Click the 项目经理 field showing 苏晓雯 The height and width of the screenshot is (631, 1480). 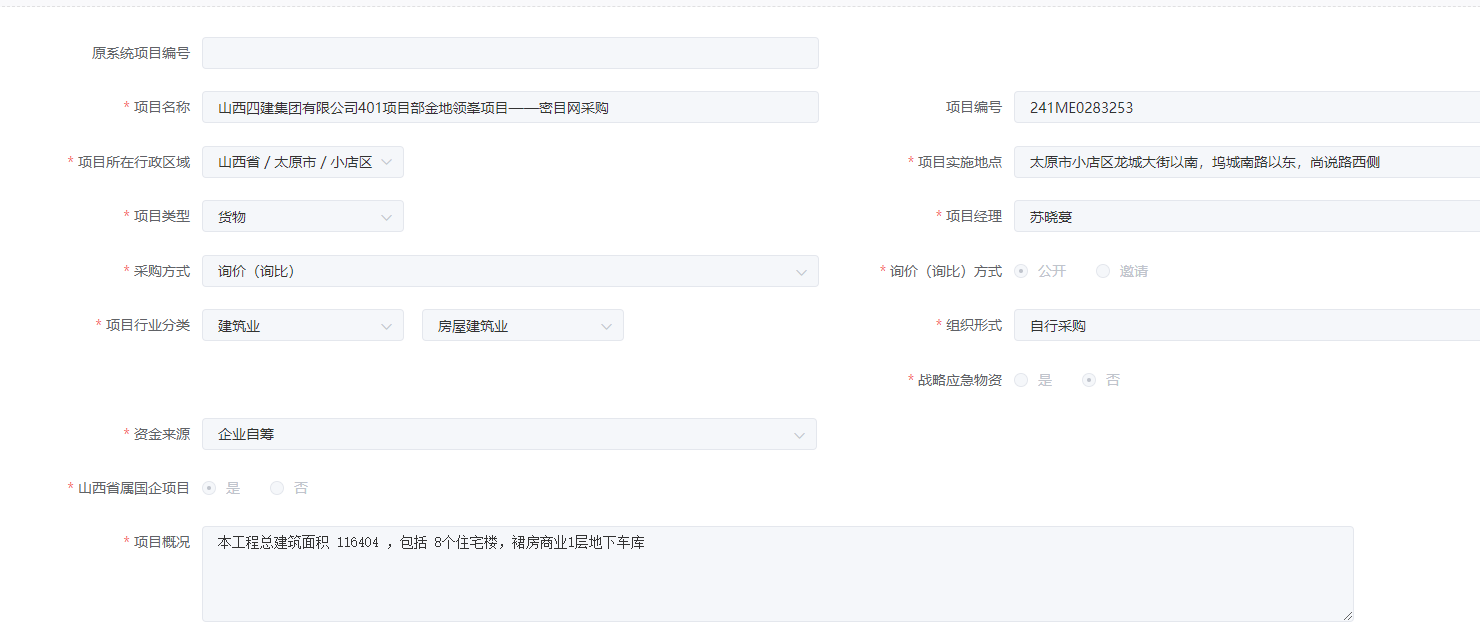(x=1247, y=216)
